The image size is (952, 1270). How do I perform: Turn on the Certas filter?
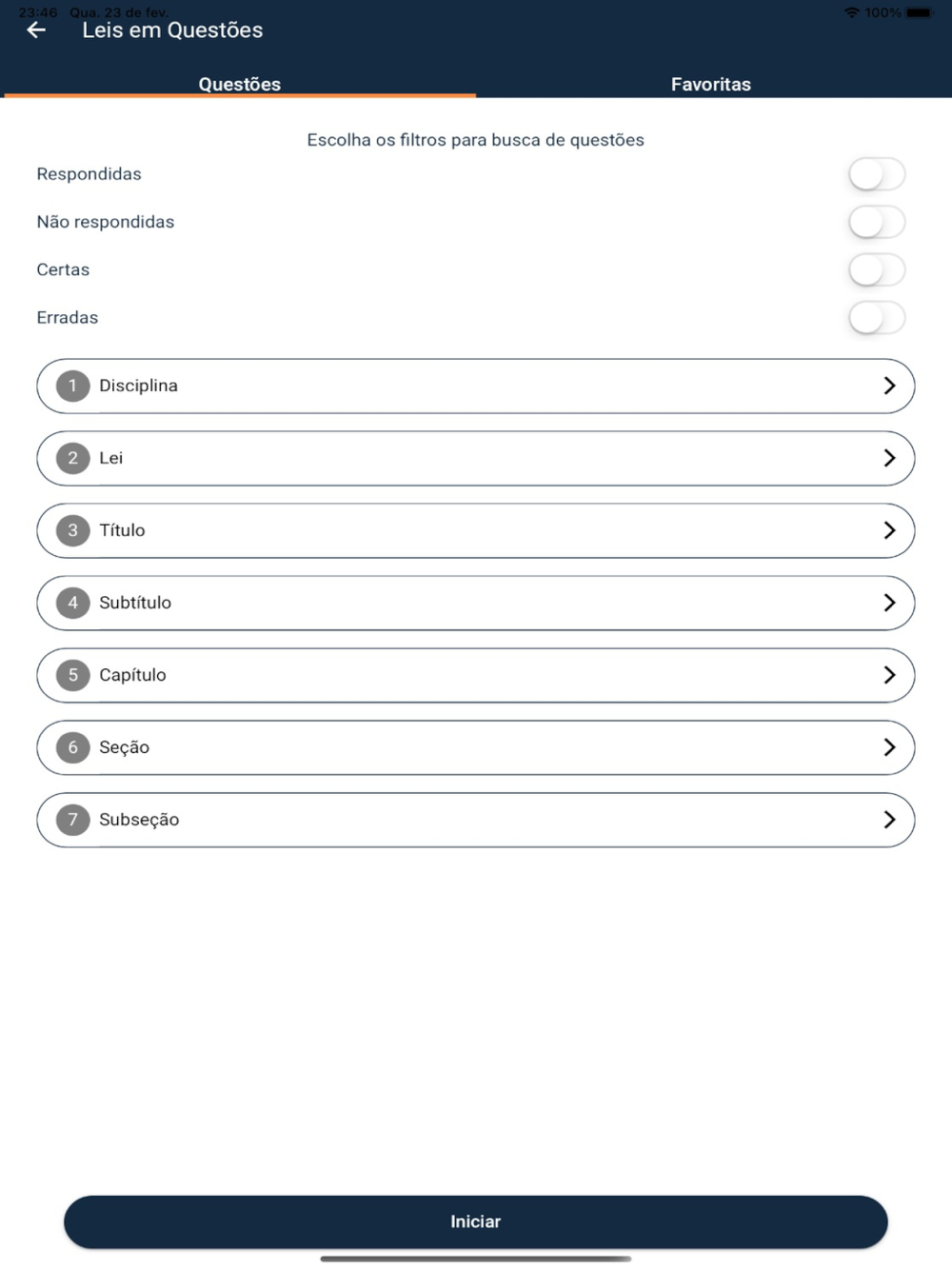[x=876, y=269]
